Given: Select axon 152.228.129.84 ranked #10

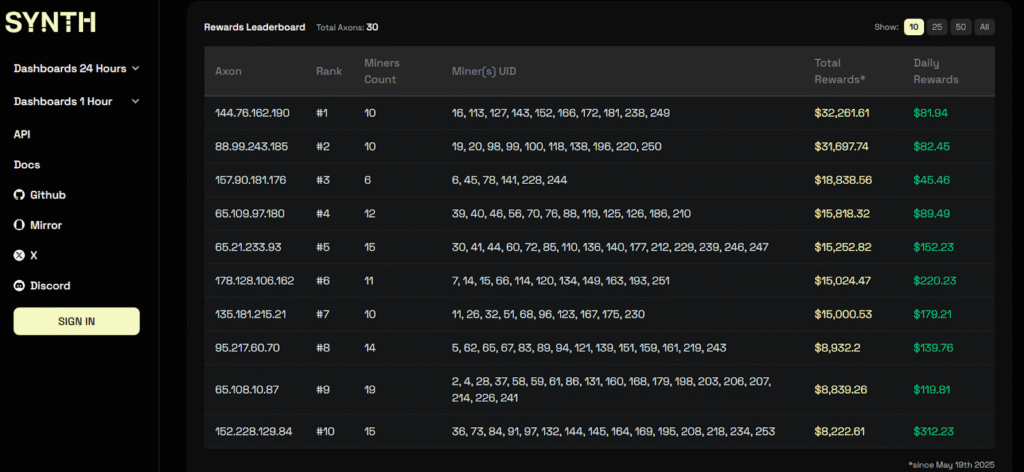Looking at the screenshot, I should [254, 431].
